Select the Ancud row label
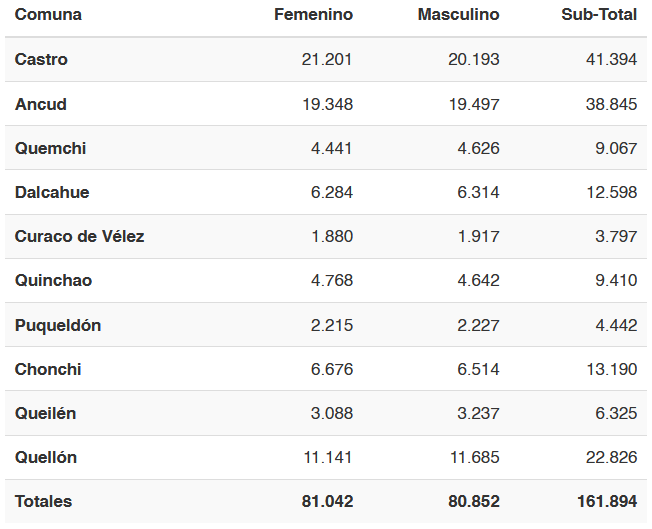 pyautogui.click(x=41, y=104)
